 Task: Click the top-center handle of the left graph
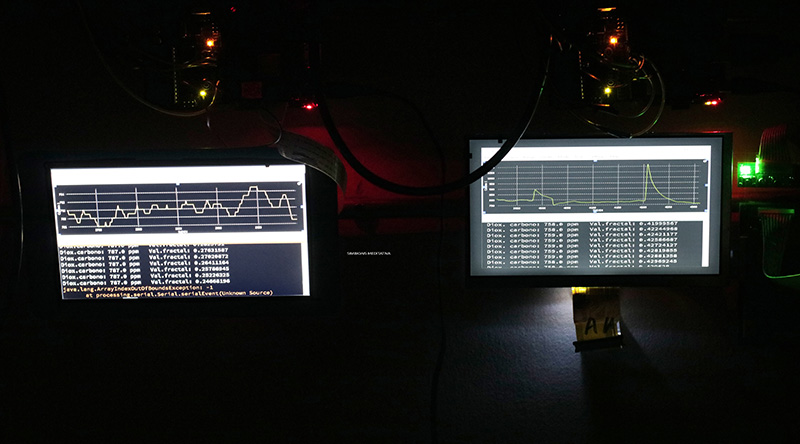click(178, 184)
